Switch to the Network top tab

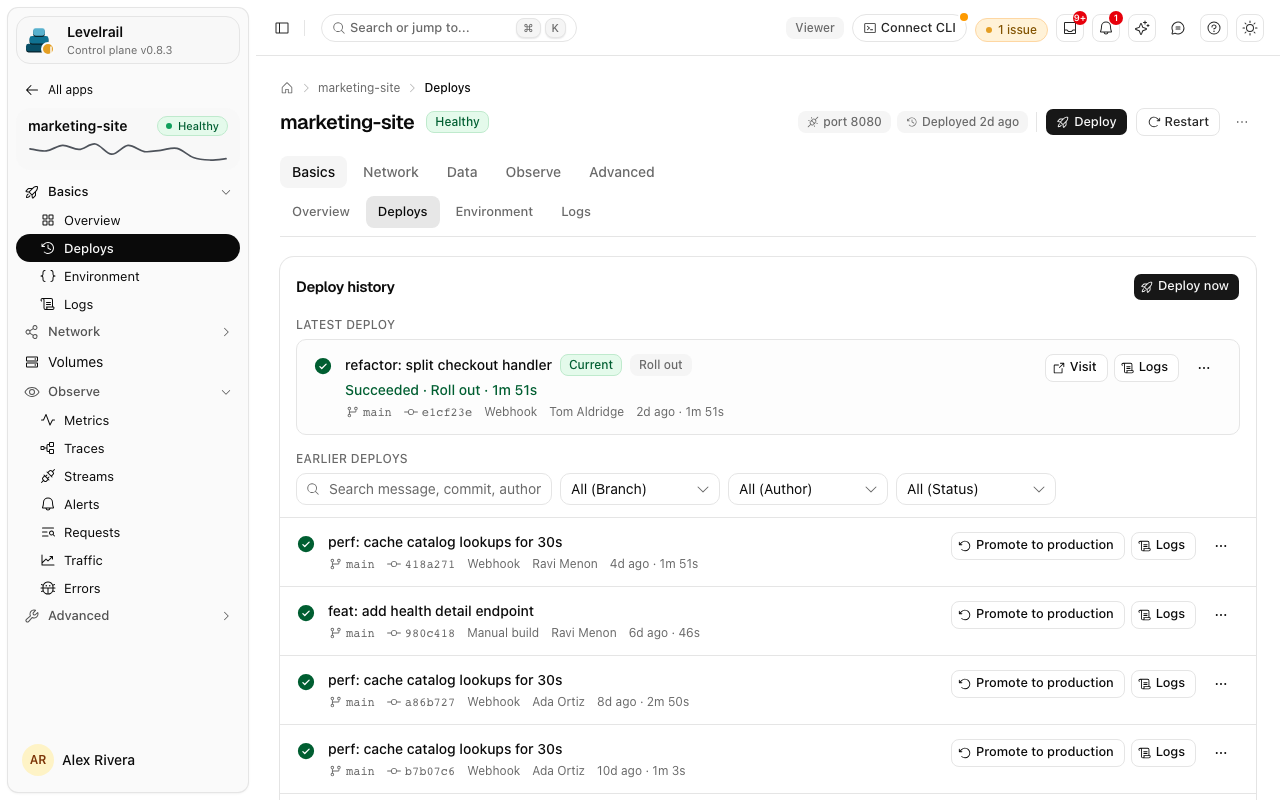tap(391, 172)
